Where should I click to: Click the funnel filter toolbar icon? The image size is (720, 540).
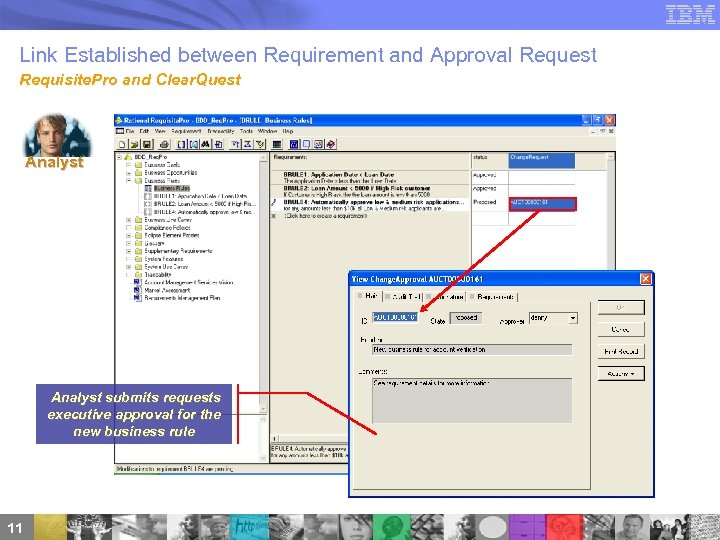click(x=261, y=144)
